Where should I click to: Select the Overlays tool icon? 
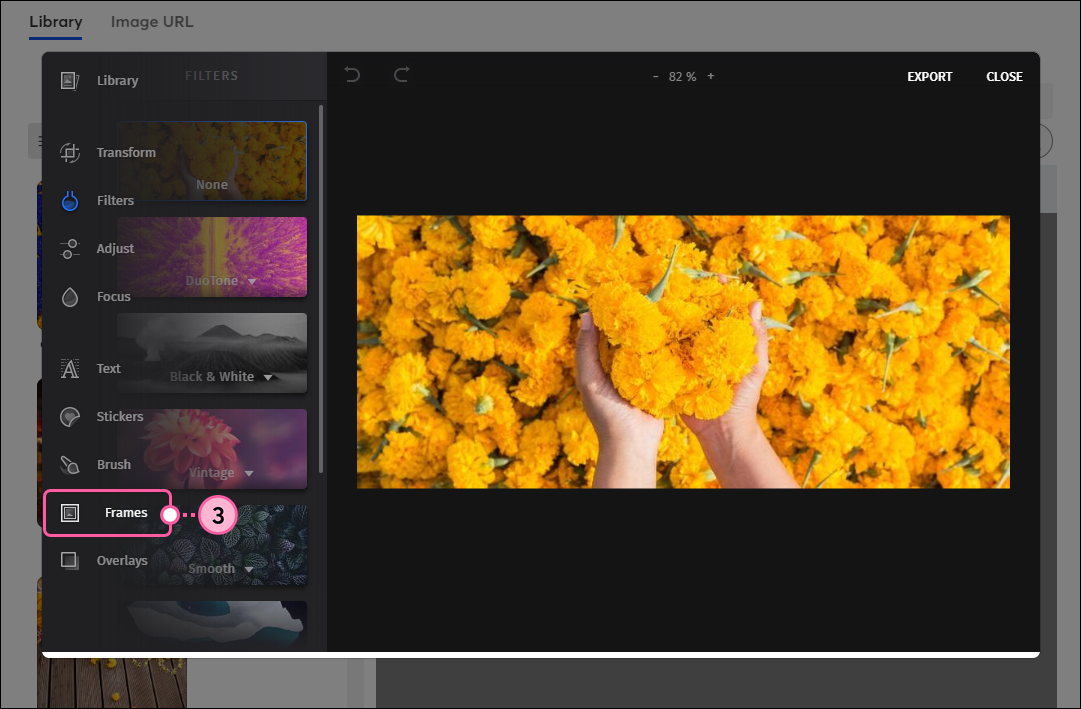pos(70,561)
